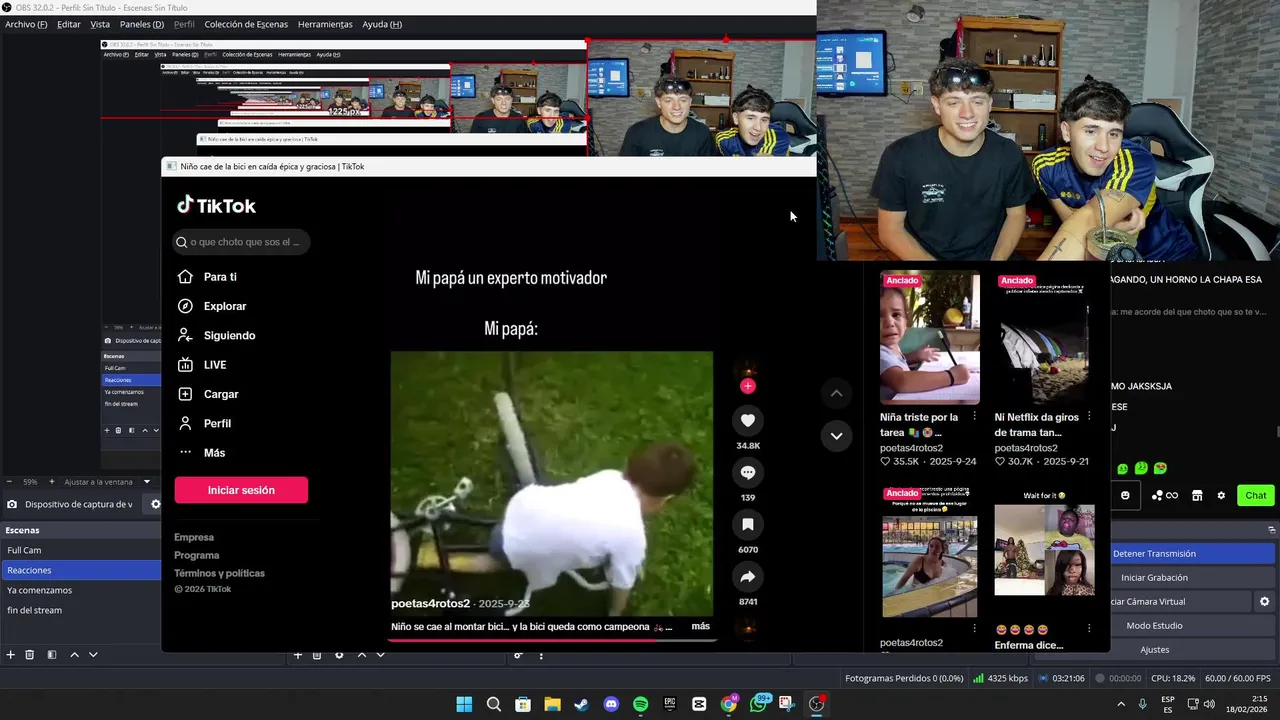Open the Editar menu

click(x=69, y=24)
